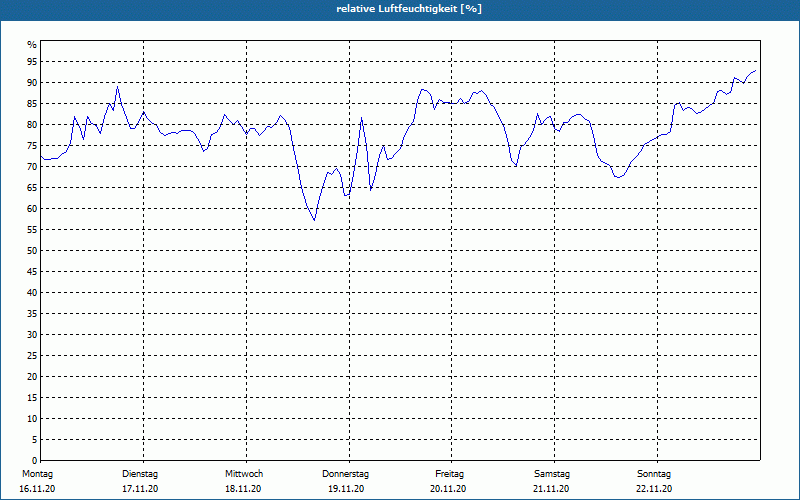The width and height of the screenshot is (800, 500).
Task: Click the humidity curve's lowest dip near 57% on Wednesday
Action: point(314,220)
